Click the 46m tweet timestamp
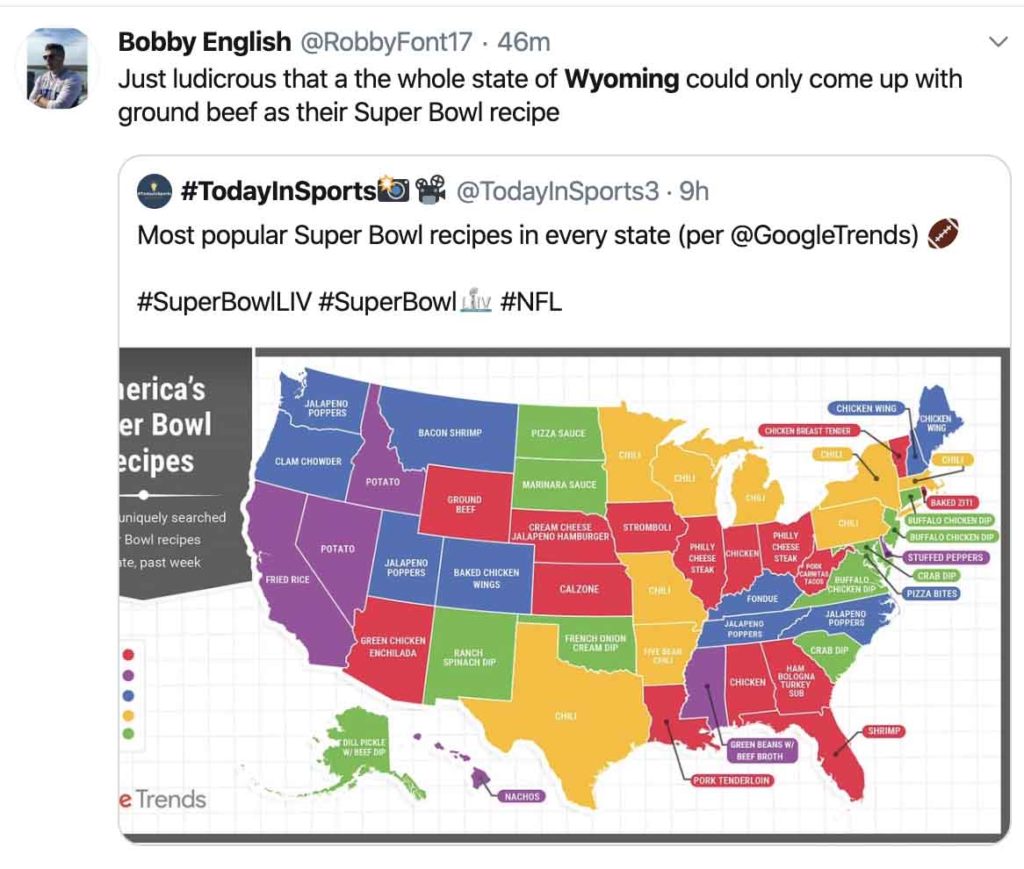Image resolution: width=1024 pixels, height=869 pixels. coord(524,42)
